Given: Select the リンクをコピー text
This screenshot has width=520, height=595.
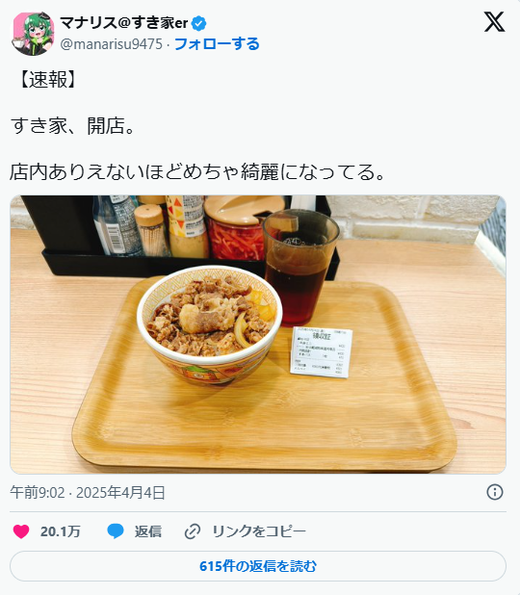Looking at the screenshot, I should coord(259,531).
